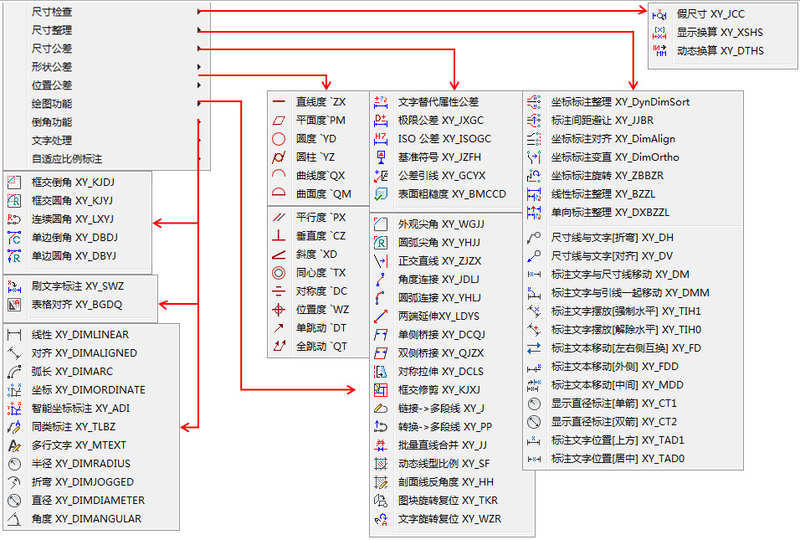Open the 绘图功能 submenu arrow
Screen dimensions: 800x540
click(x=200, y=103)
